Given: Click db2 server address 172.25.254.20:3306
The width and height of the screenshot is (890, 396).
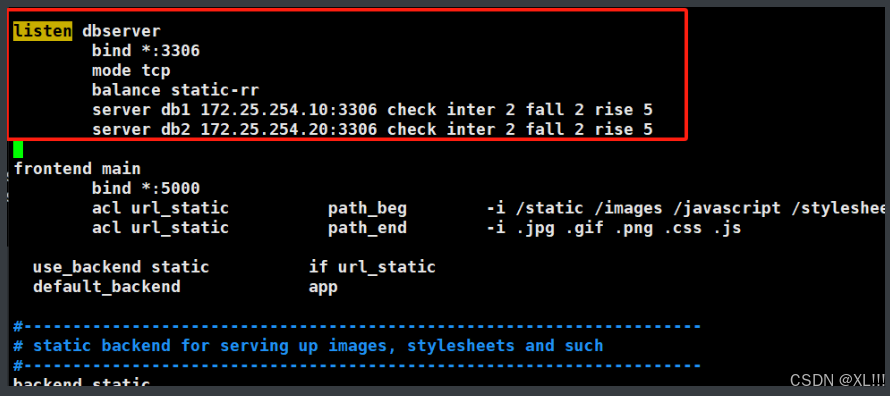Looking at the screenshot, I should point(289,129).
